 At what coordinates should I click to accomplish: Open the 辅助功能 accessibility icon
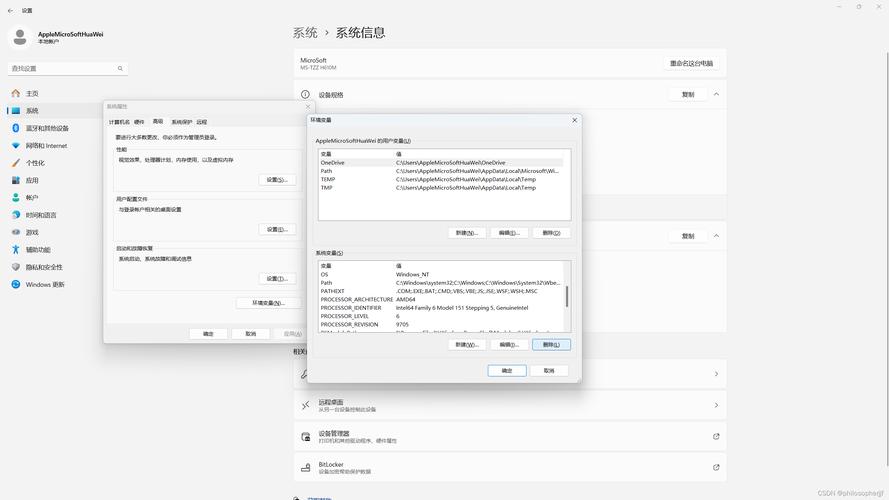16,249
